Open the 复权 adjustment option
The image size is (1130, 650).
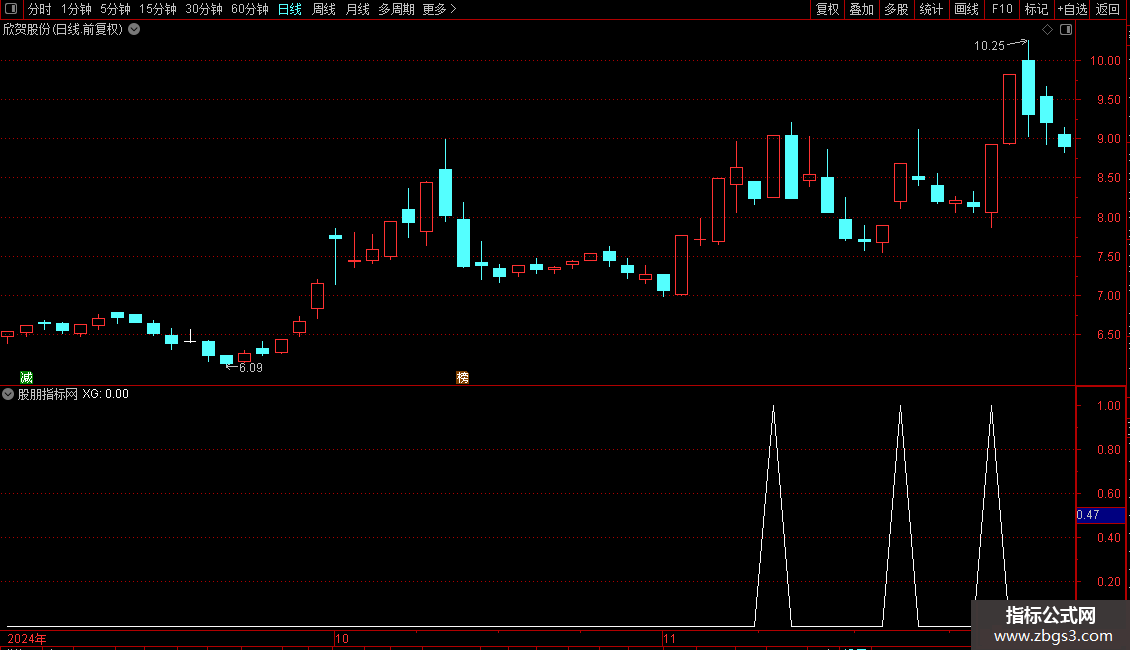827,9
